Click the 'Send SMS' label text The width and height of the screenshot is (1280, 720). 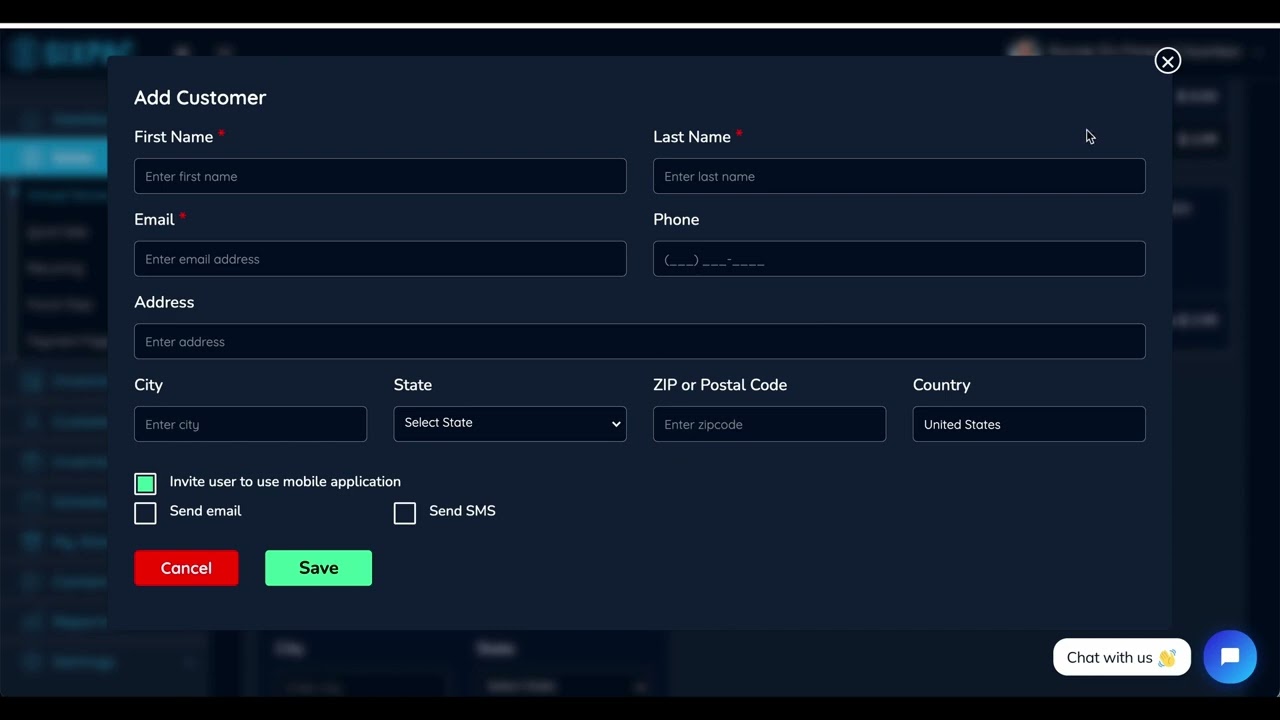pos(462,511)
